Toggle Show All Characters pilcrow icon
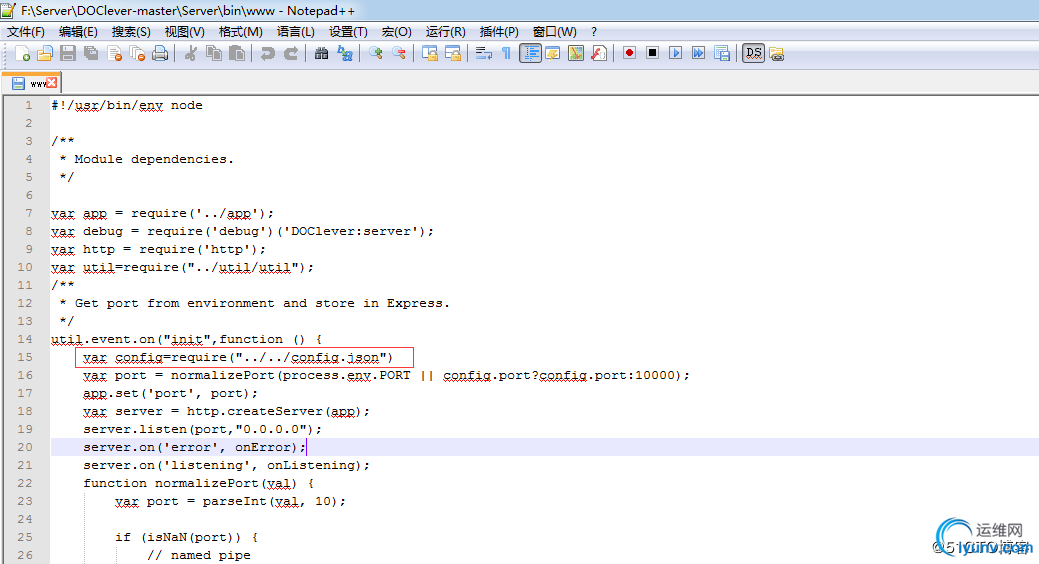The width and height of the screenshot is (1039, 564). [x=506, y=54]
